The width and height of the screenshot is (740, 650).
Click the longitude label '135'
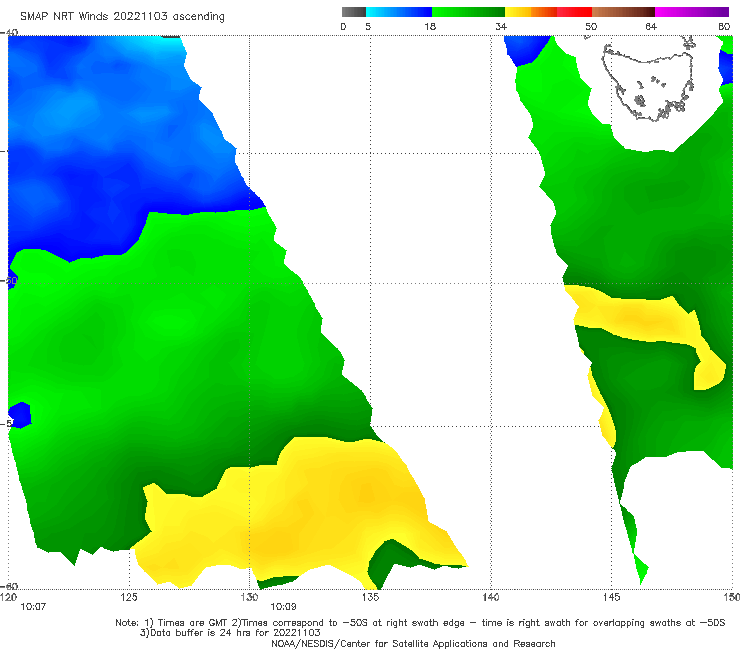click(x=370, y=597)
